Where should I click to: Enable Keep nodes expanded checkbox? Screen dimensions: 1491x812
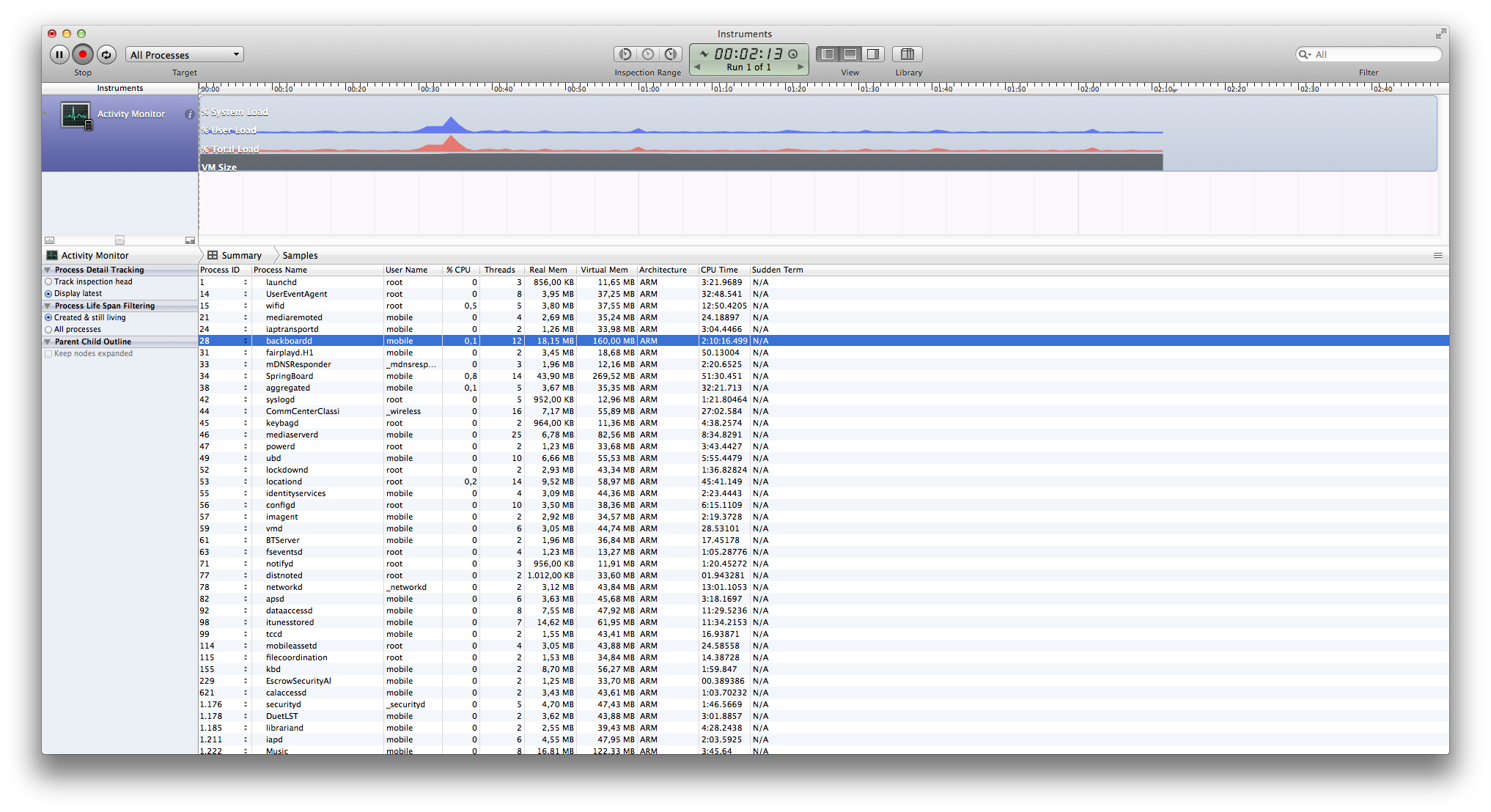(x=48, y=354)
